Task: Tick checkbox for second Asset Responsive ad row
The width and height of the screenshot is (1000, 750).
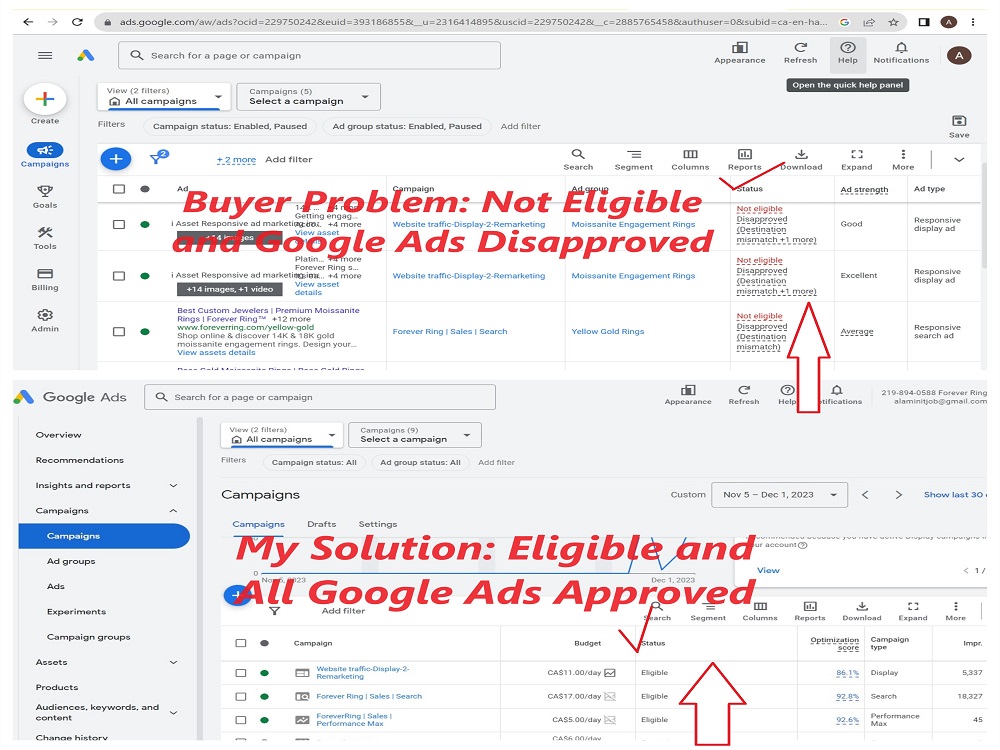Action: coord(119,276)
